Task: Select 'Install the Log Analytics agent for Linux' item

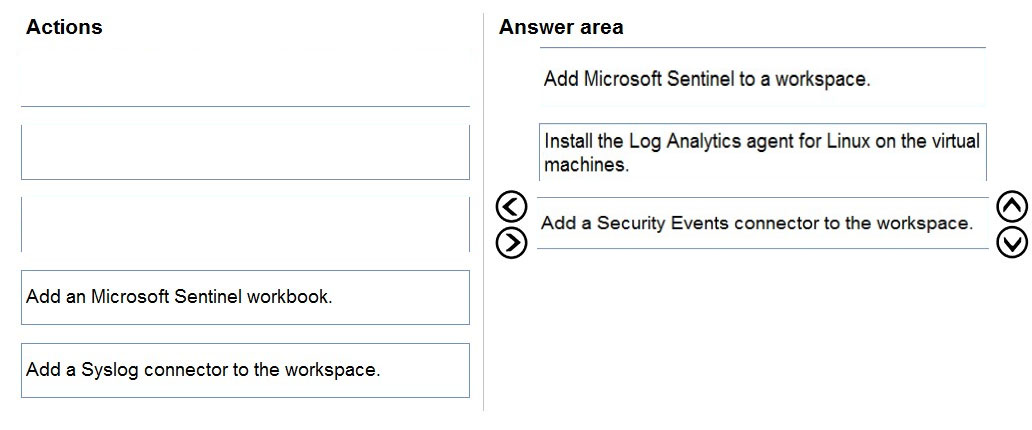Action: point(763,152)
